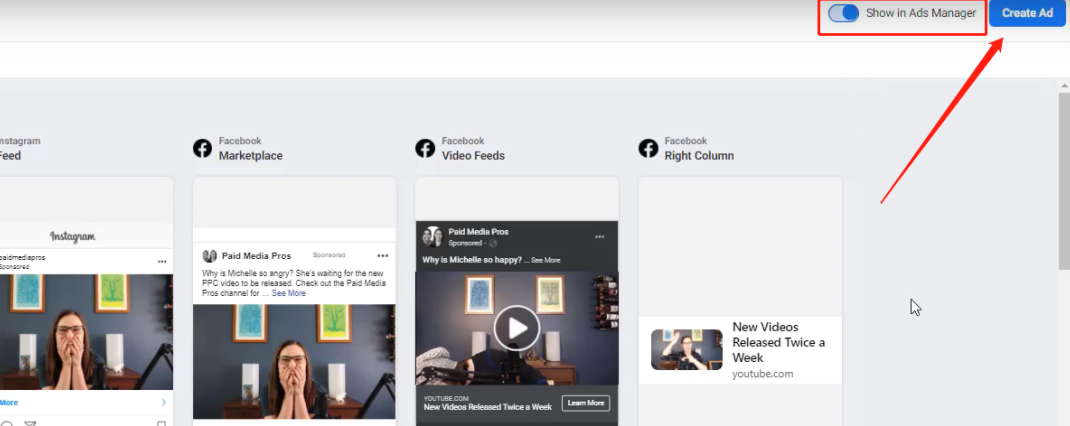Click the chevron arrow on Instagram ad call-to-action
Viewport: 1070px width, 426px height.
click(164, 403)
